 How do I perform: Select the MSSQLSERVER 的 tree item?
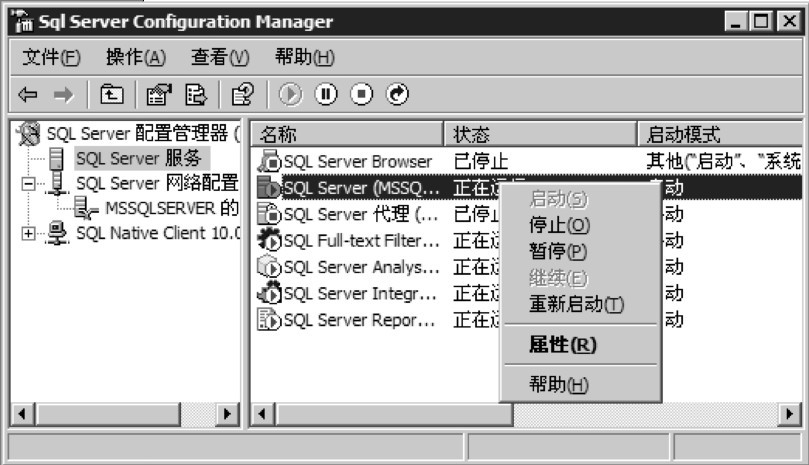pos(172,208)
